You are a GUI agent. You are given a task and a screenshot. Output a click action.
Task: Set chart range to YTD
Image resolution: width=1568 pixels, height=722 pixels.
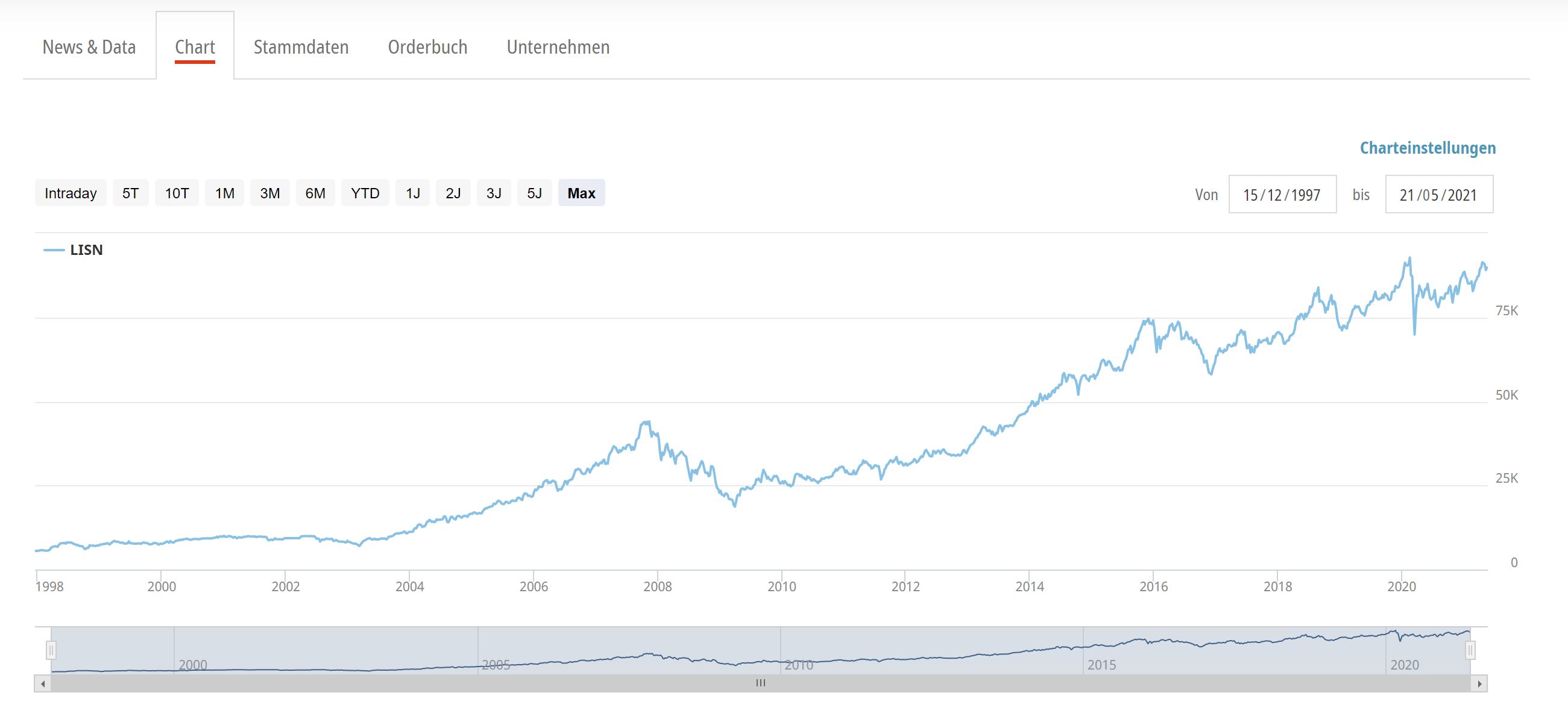tap(365, 193)
